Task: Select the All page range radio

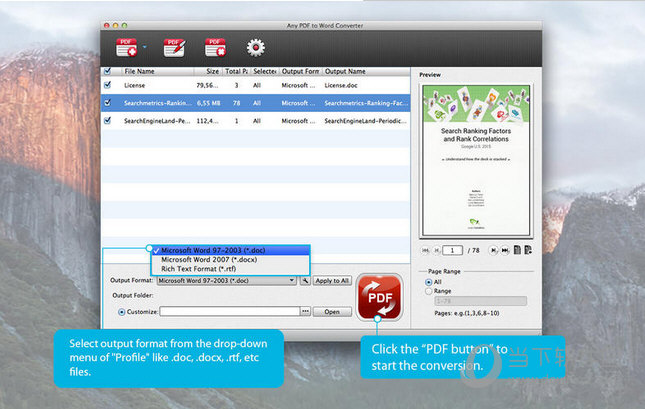Action: point(429,282)
